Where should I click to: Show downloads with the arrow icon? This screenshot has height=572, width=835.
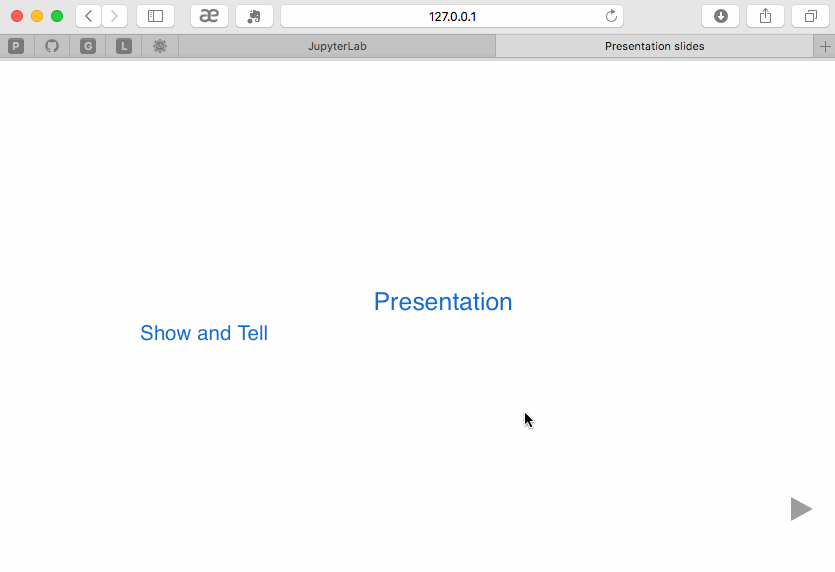click(721, 16)
